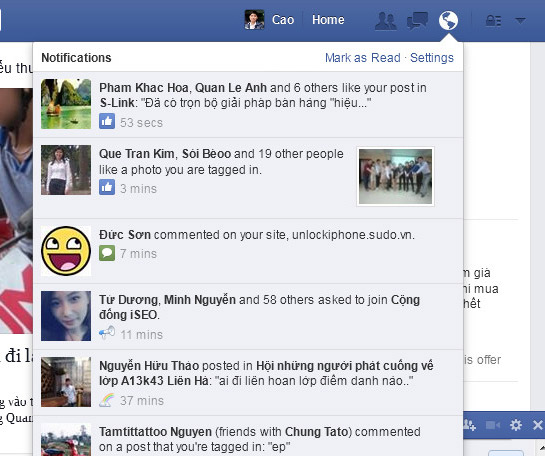
Task: Open Cao's profile picture in the top bar
Action: coord(254,19)
